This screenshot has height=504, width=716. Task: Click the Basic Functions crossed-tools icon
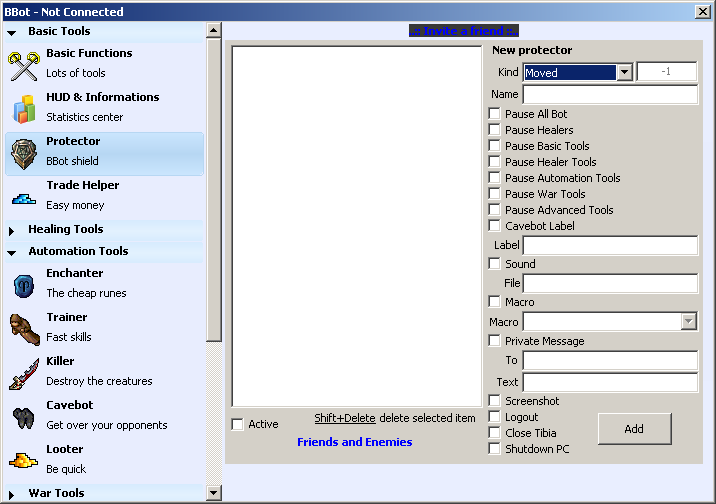tap(24, 65)
